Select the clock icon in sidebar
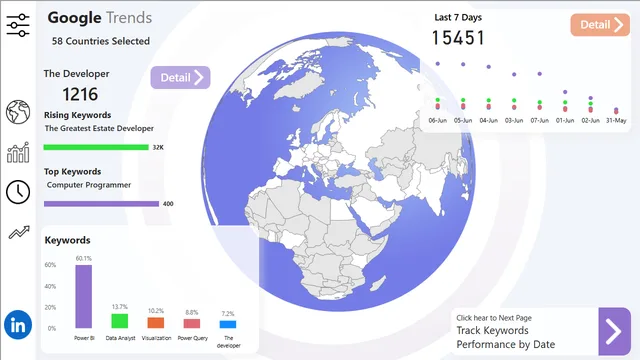The height and width of the screenshot is (360, 640). [18, 192]
